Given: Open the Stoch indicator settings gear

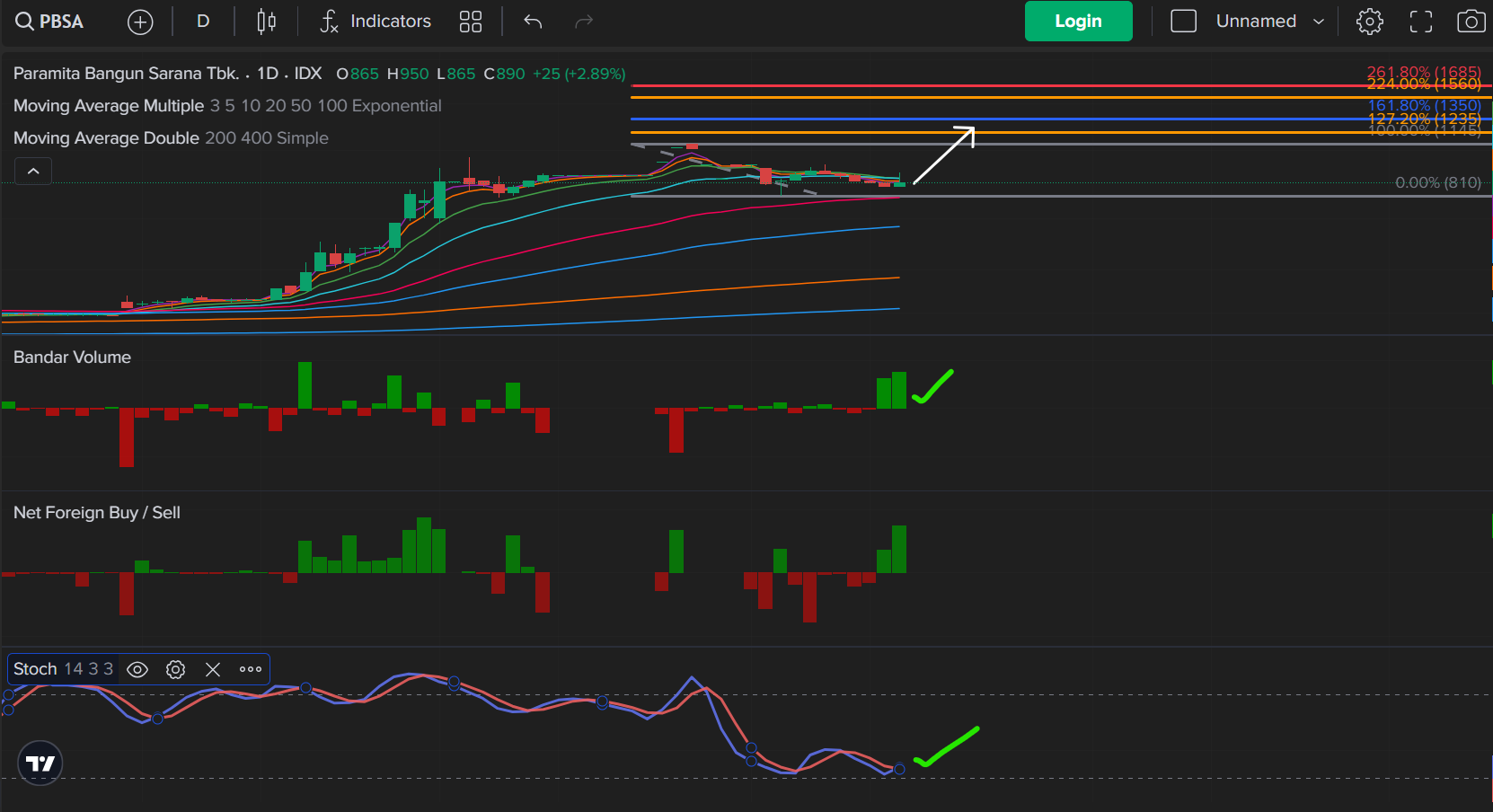Looking at the screenshot, I should tap(176, 669).
